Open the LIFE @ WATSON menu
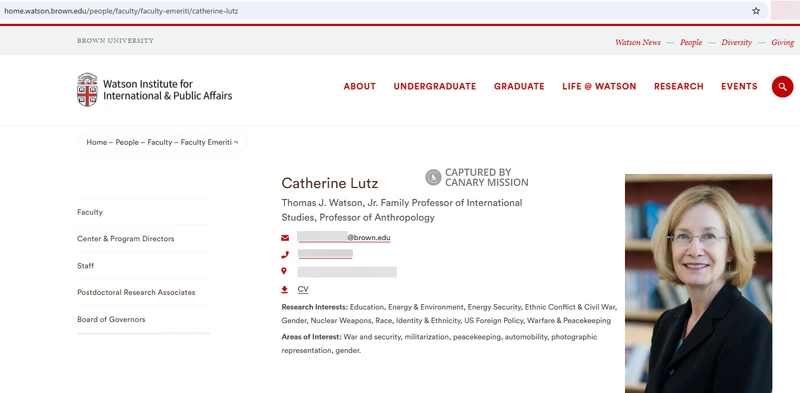 point(599,87)
